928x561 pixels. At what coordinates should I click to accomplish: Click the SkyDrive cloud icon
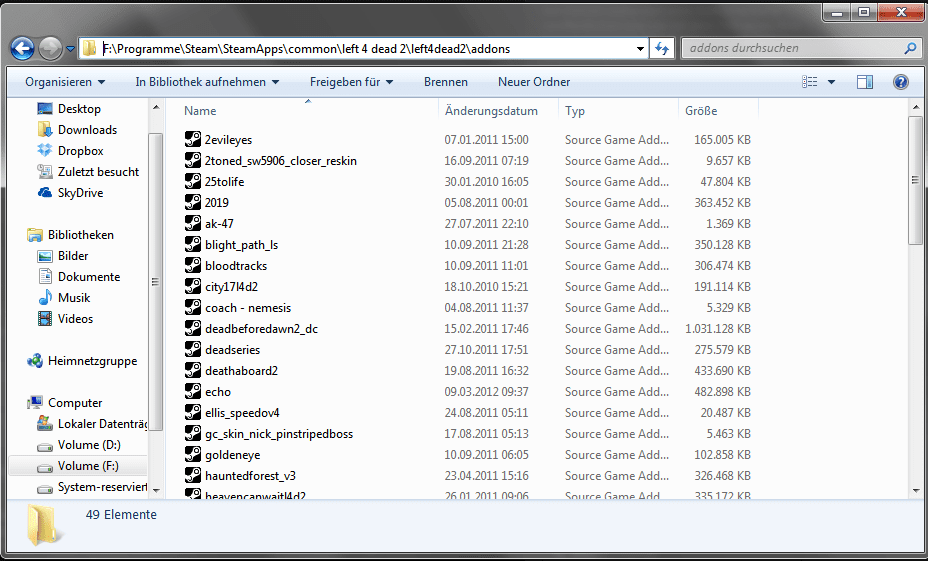(x=45, y=193)
